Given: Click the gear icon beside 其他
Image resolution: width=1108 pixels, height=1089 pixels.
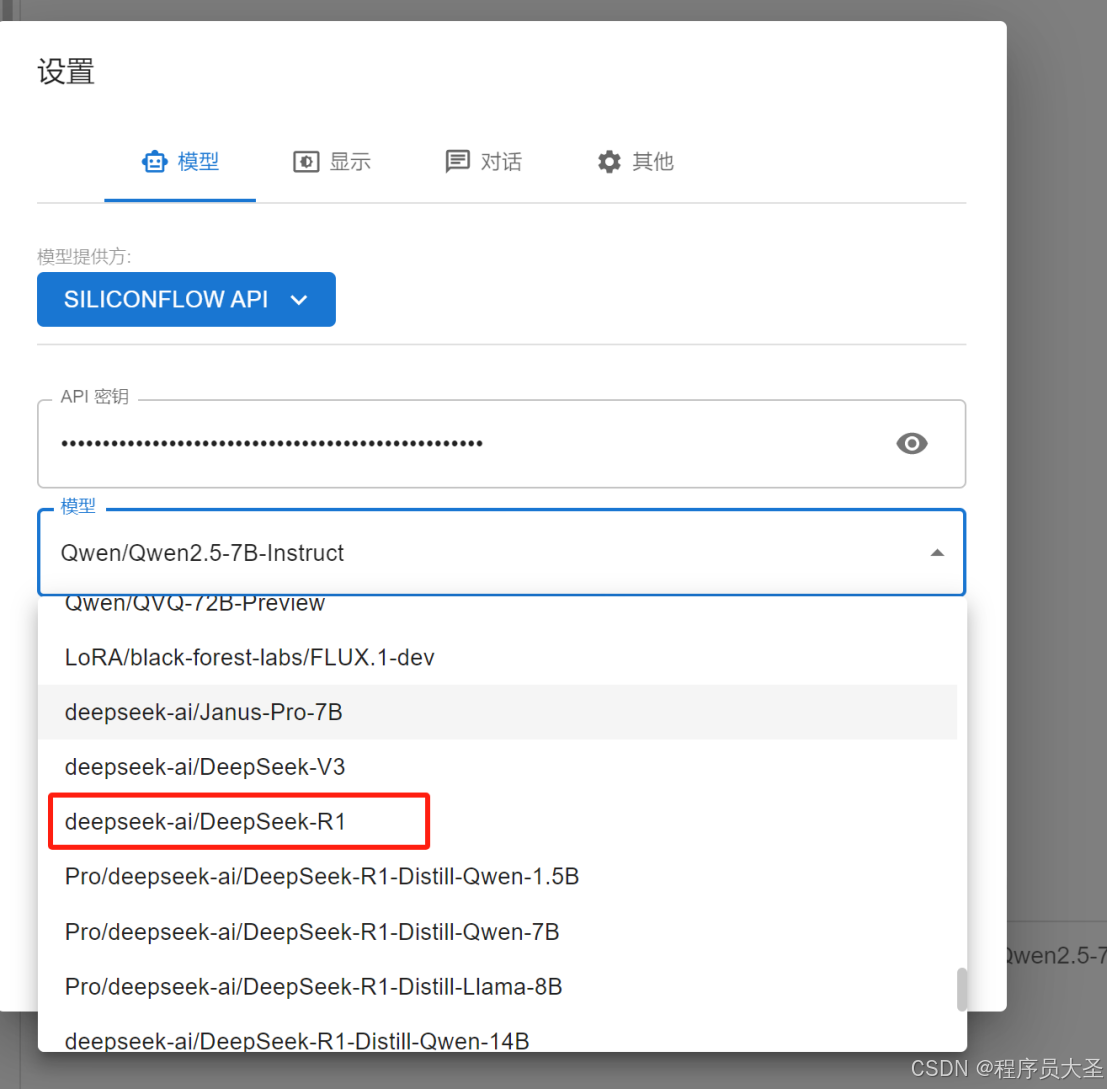Looking at the screenshot, I should pos(609,162).
